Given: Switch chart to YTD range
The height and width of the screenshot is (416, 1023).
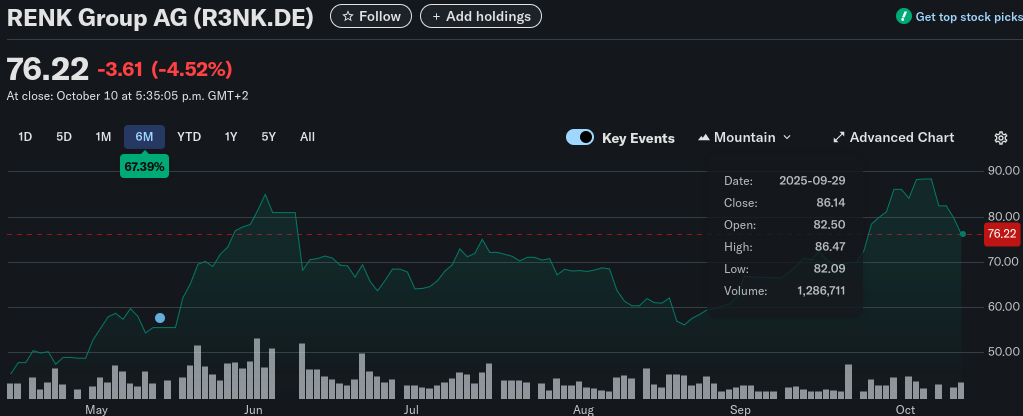Looking at the screenshot, I should [x=189, y=137].
